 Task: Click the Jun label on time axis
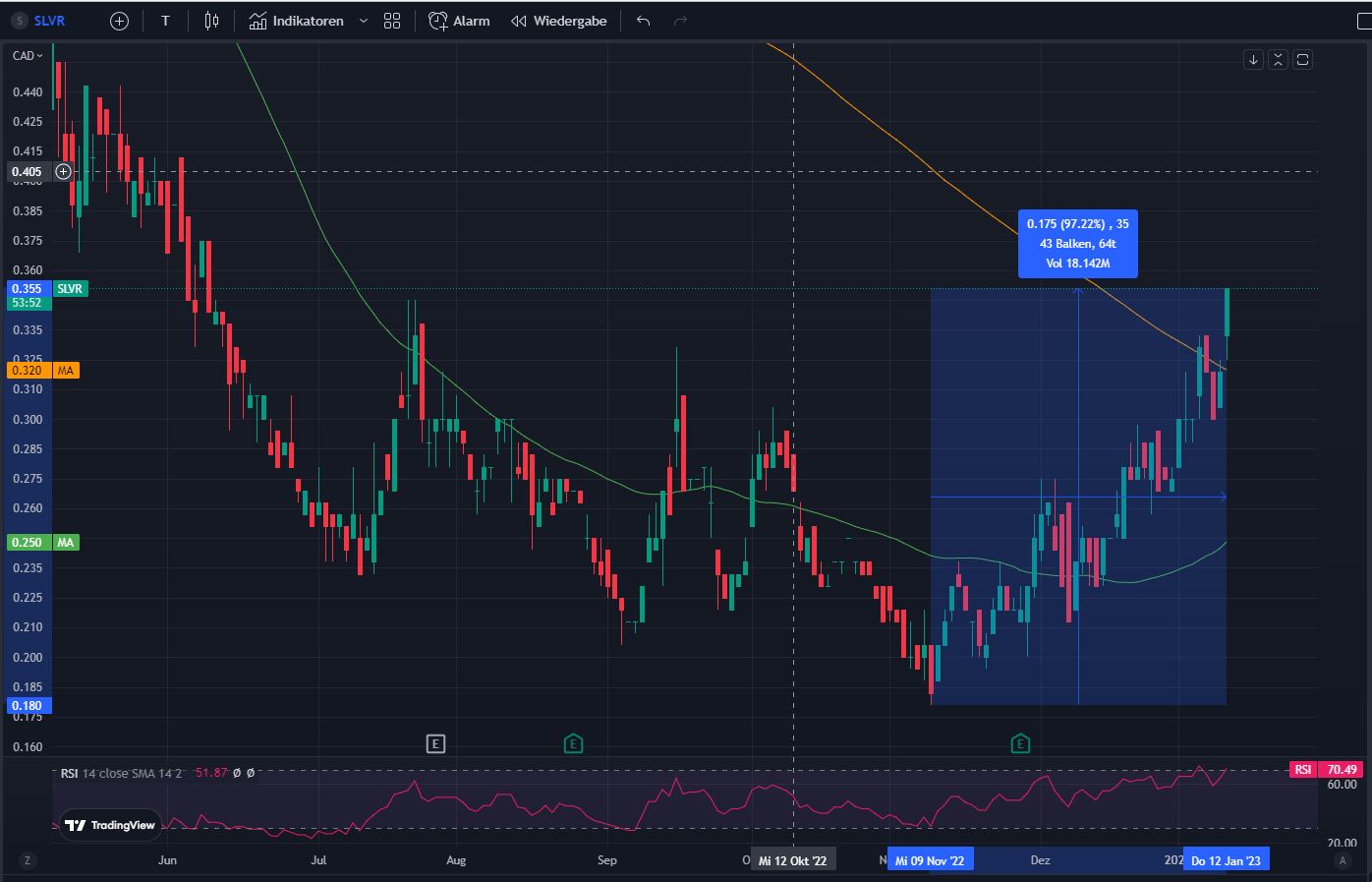pos(168,860)
